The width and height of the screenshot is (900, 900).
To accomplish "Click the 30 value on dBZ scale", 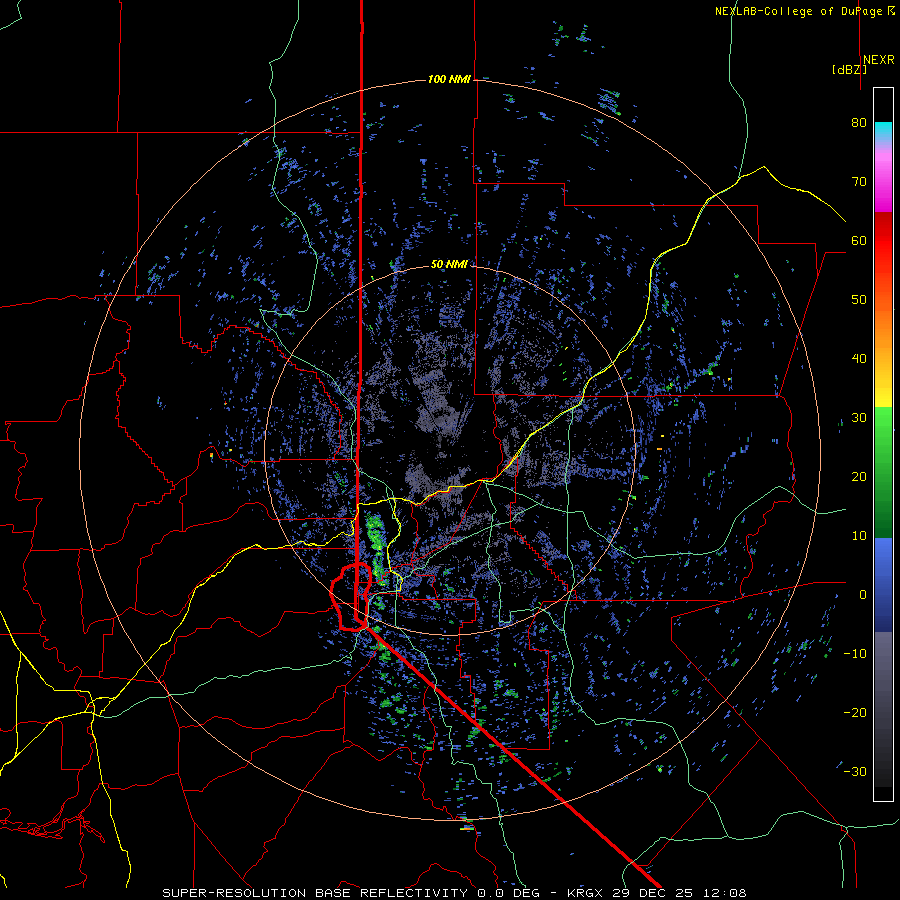I will tap(859, 417).
